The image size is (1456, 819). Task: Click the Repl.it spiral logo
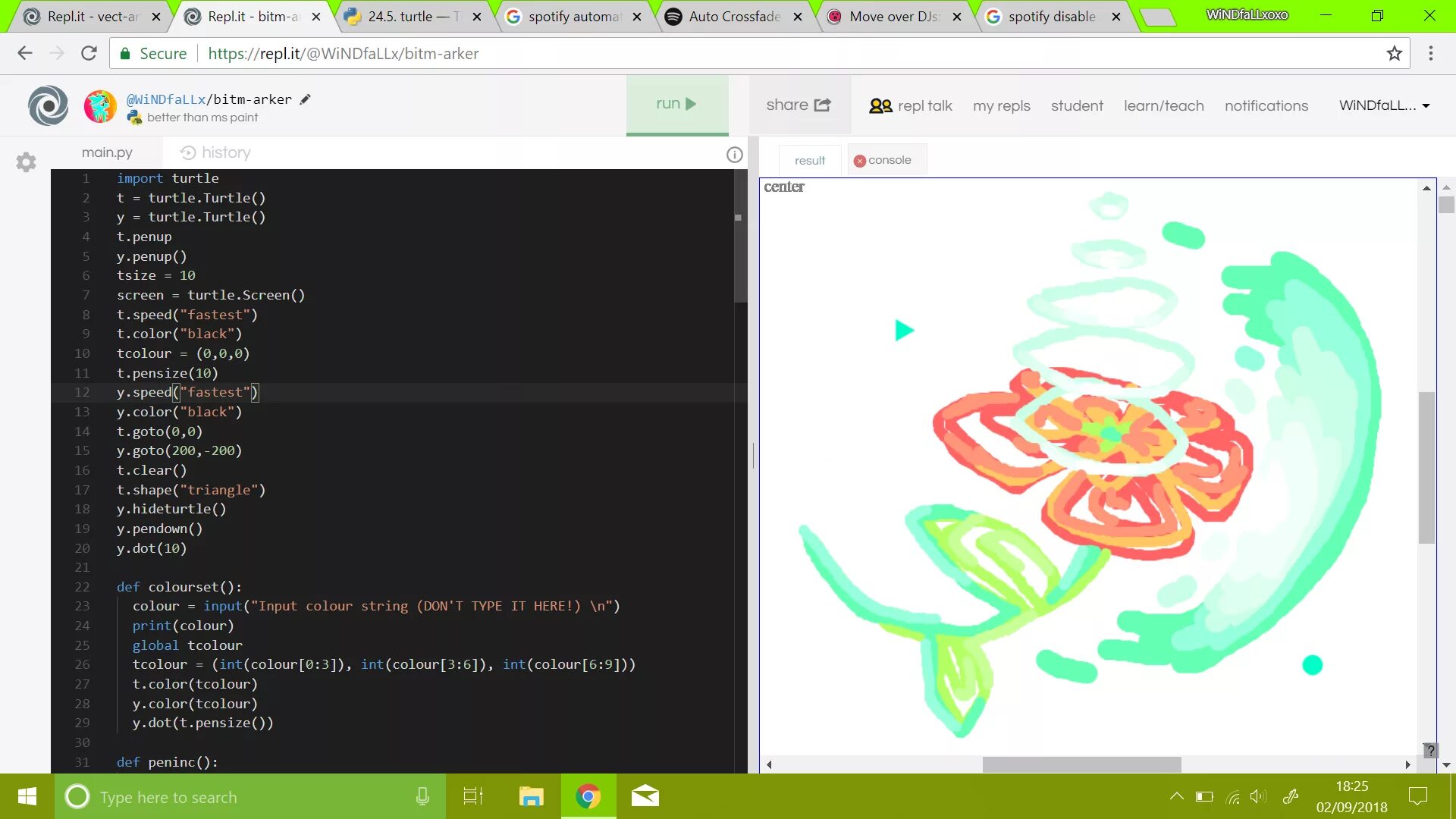[48, 105]
